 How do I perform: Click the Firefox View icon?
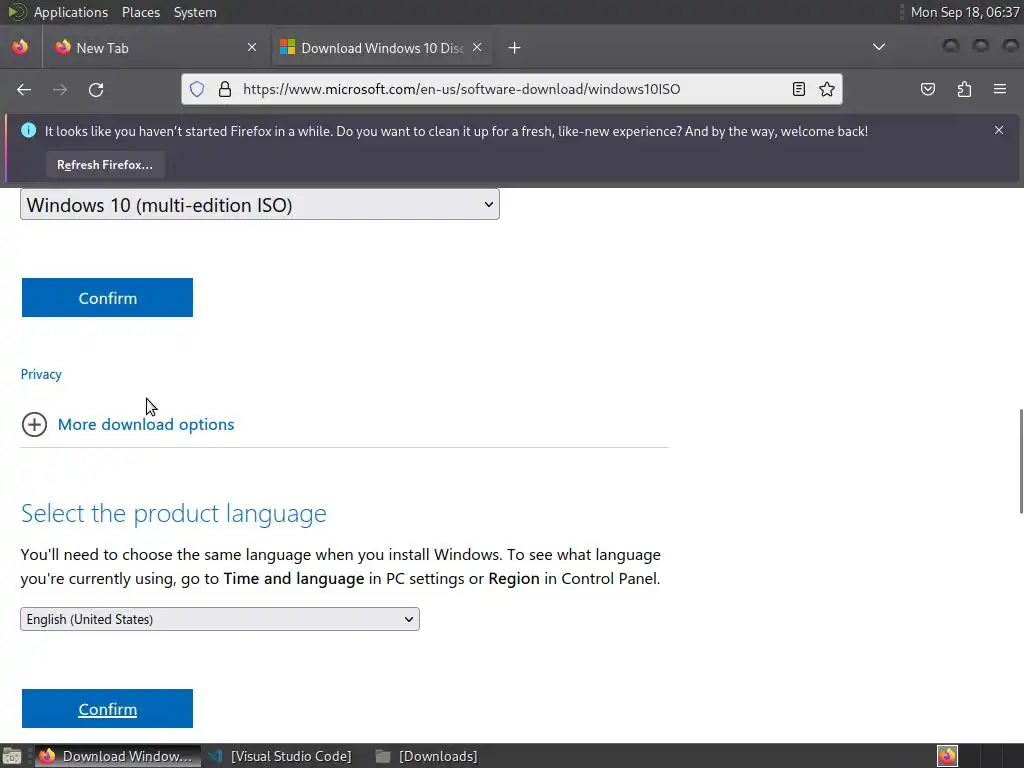20,47
